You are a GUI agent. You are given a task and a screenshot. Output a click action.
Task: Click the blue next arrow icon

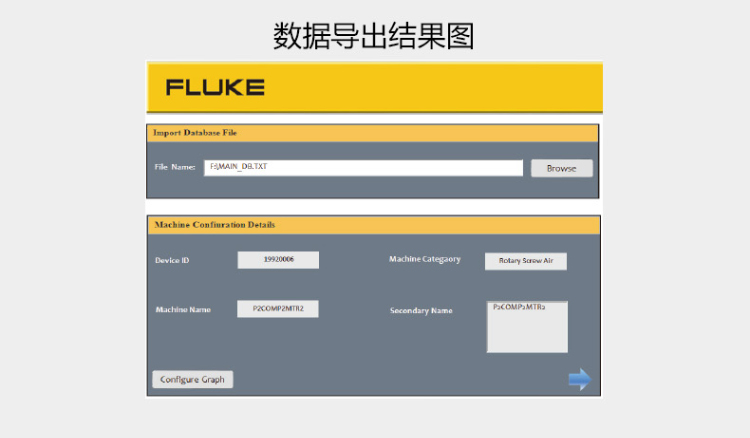point(580,379)
